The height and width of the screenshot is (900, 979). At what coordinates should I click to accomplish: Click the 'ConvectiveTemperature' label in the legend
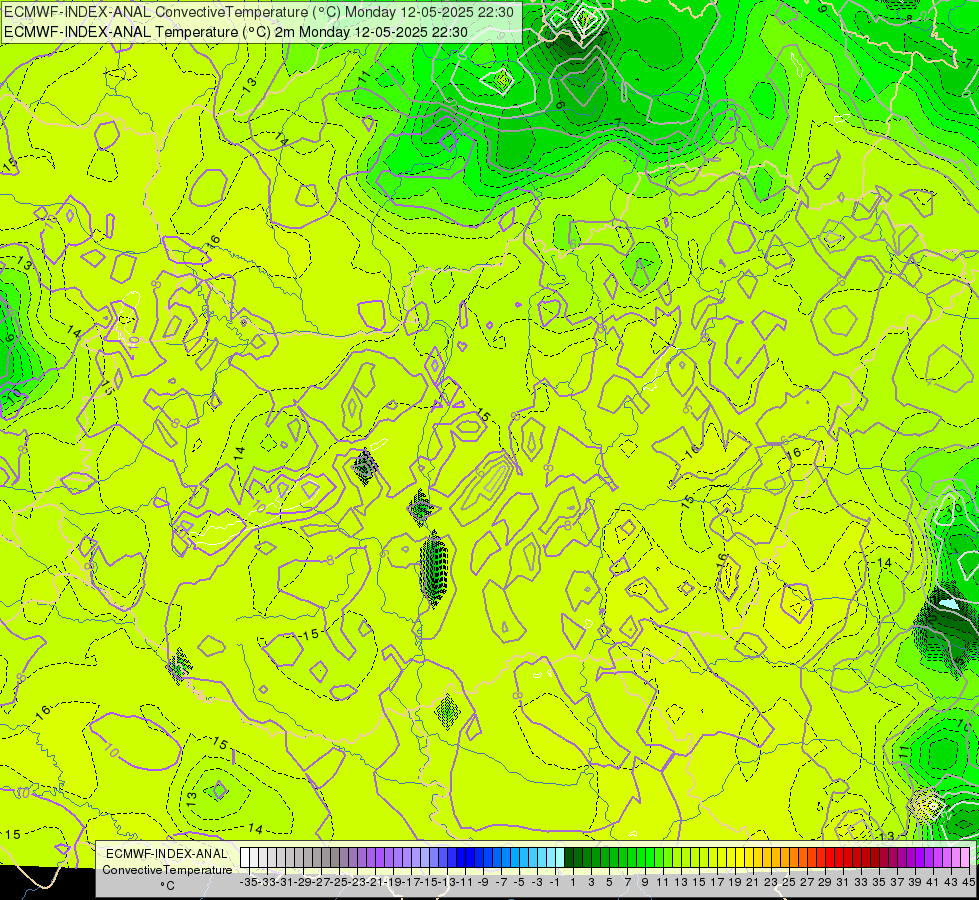(167, 870)
